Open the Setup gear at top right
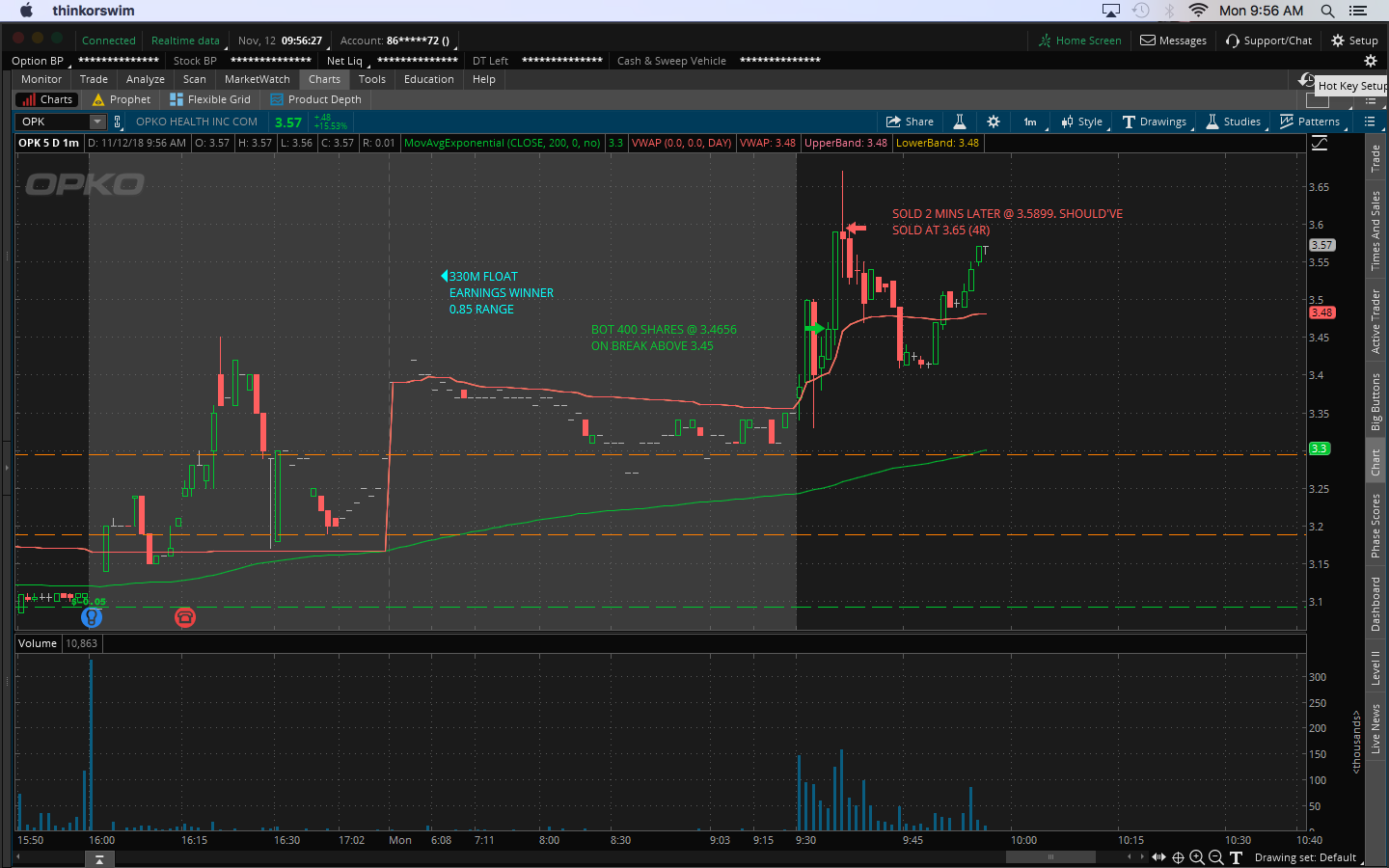1389x868 pixels. 1338,41
